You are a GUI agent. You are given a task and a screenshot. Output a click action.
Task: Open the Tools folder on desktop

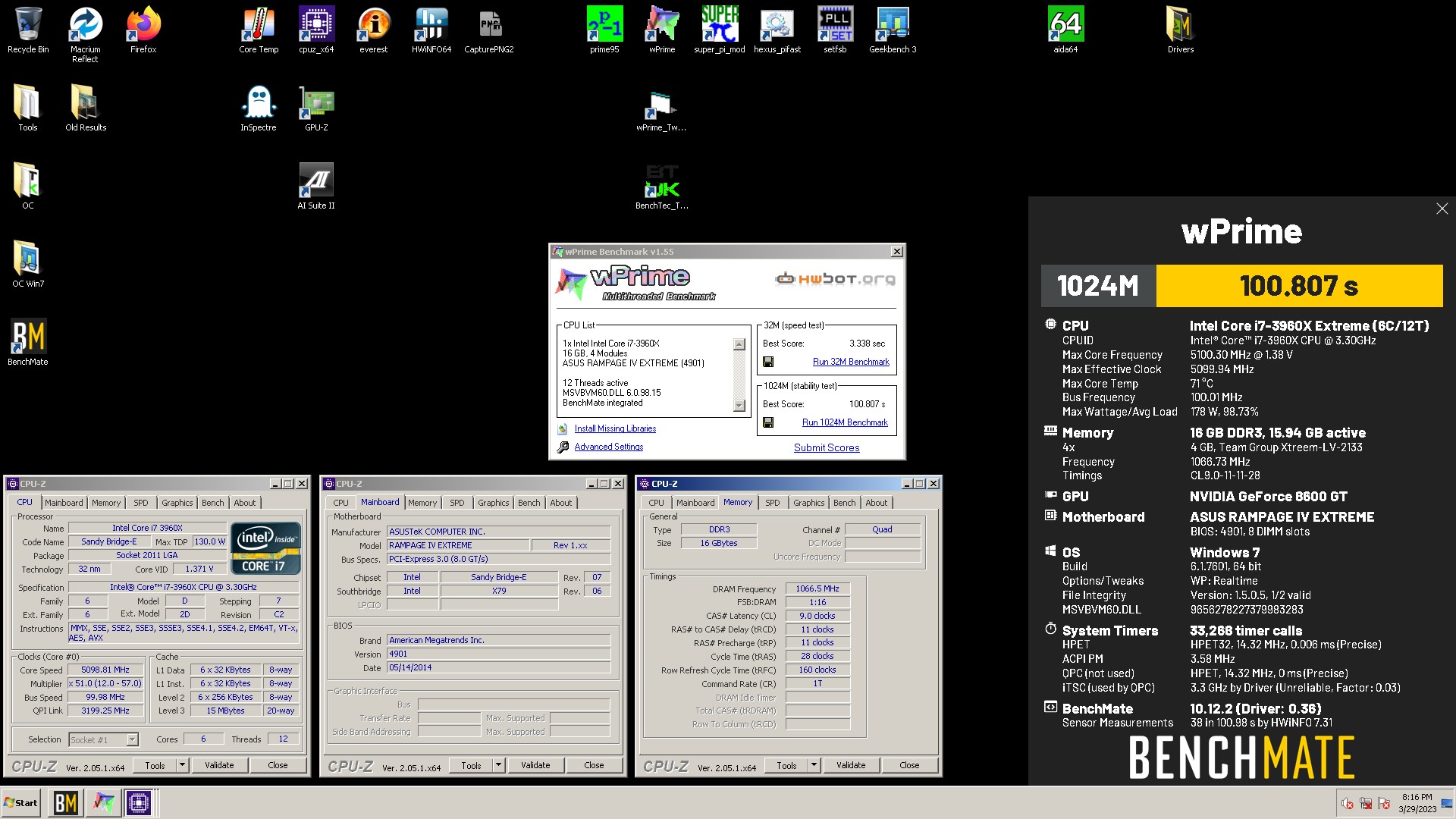pos(28,108)
